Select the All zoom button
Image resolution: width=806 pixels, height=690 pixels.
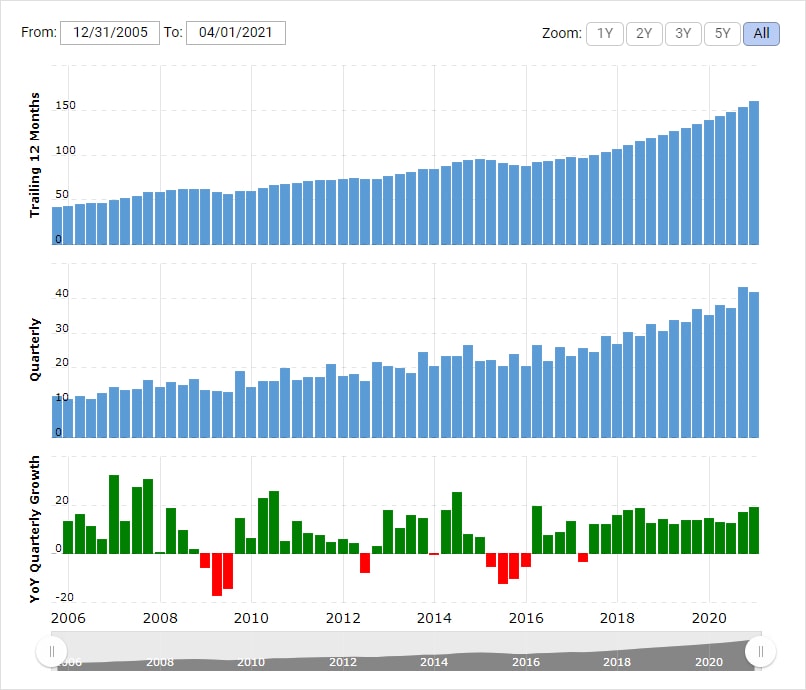[761, 33]
